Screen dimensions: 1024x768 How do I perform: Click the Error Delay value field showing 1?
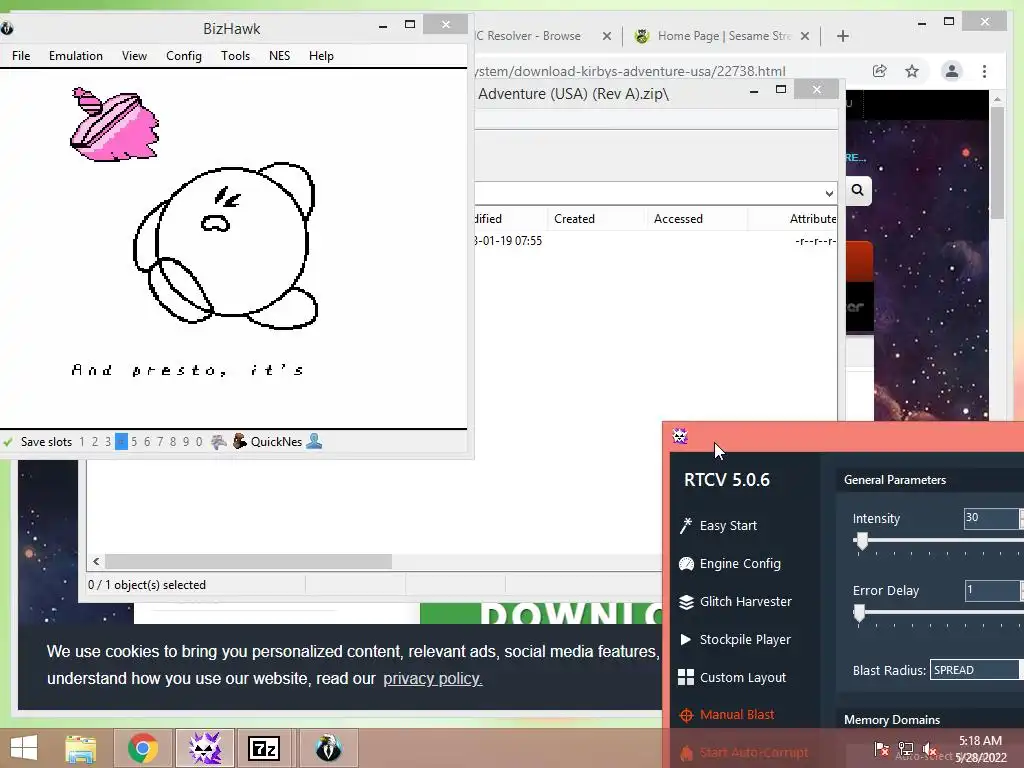tap(992, 590)
